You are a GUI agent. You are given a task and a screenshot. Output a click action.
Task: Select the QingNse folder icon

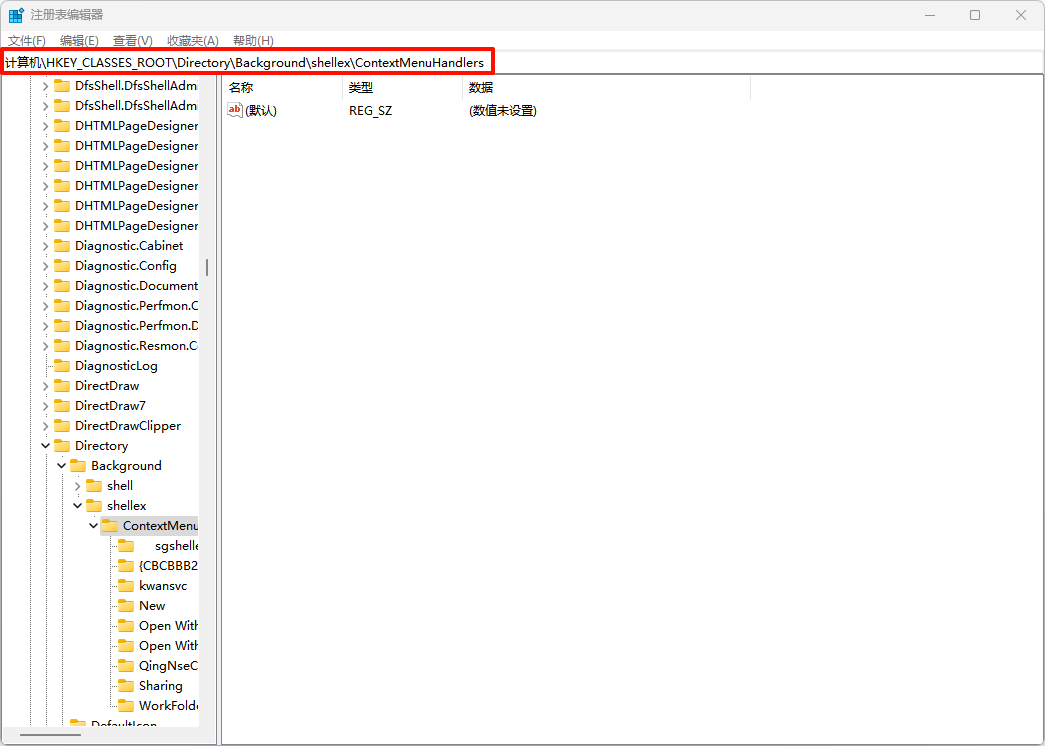point(125,666)
